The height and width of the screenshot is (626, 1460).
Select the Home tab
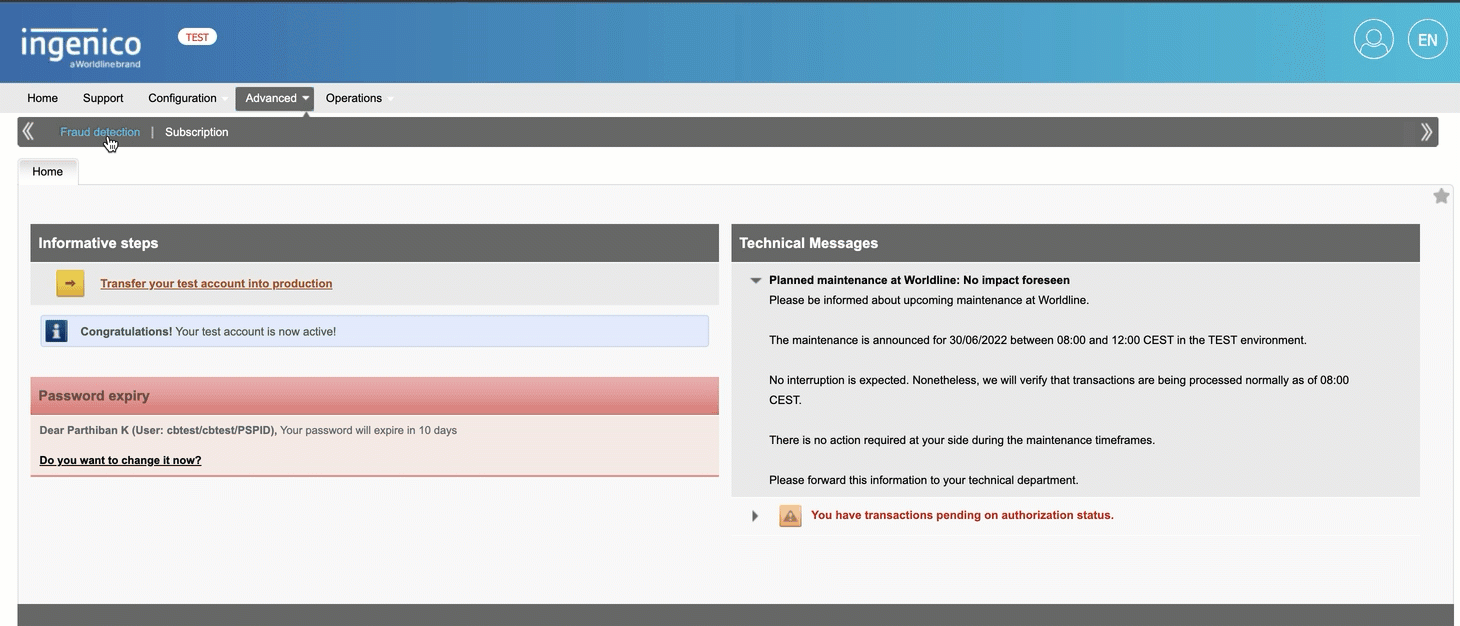(47, 172)
